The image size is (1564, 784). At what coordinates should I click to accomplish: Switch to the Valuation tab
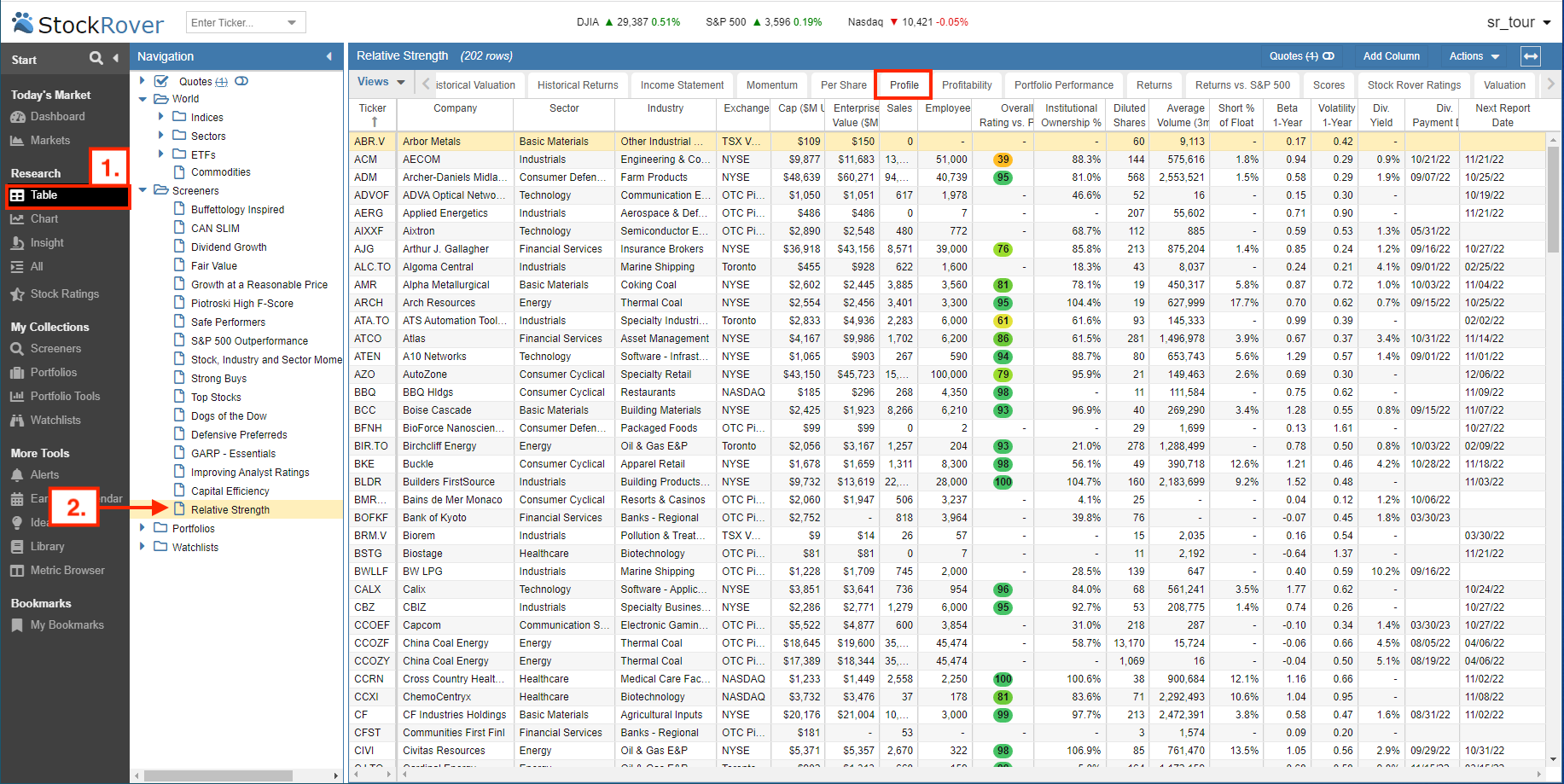point(1504,84)
